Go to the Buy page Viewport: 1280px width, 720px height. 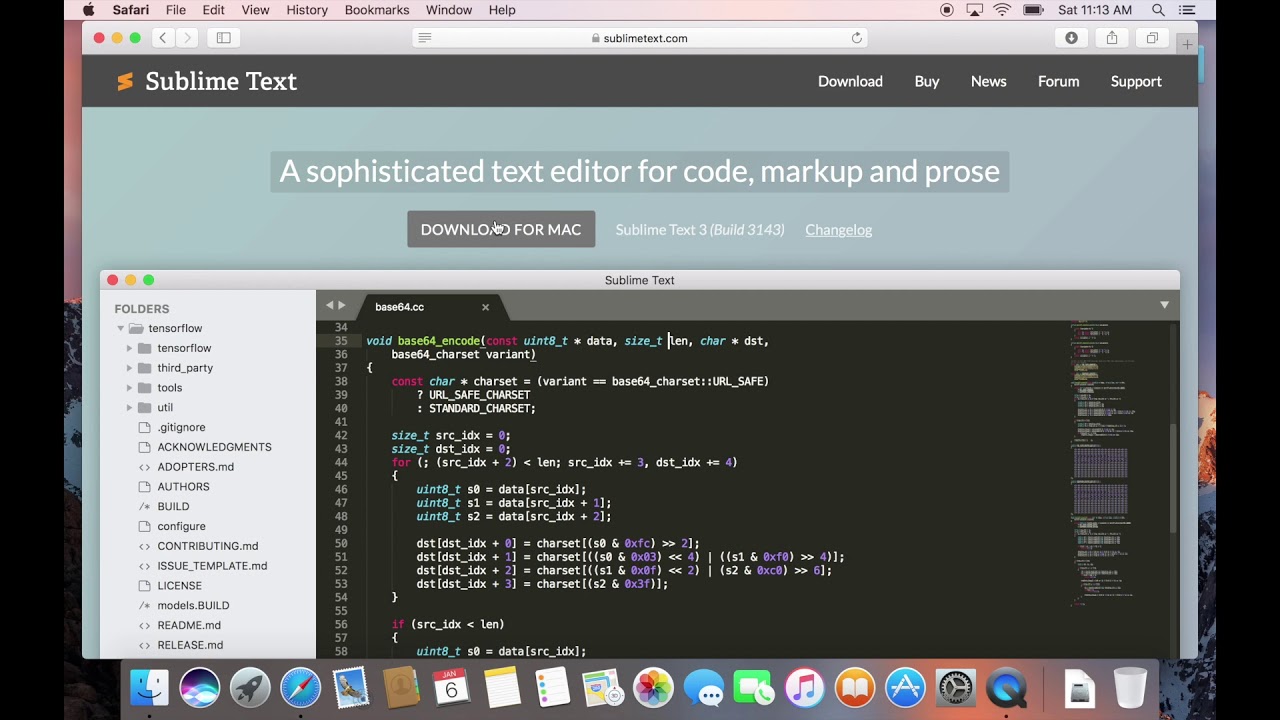(927, 81)
